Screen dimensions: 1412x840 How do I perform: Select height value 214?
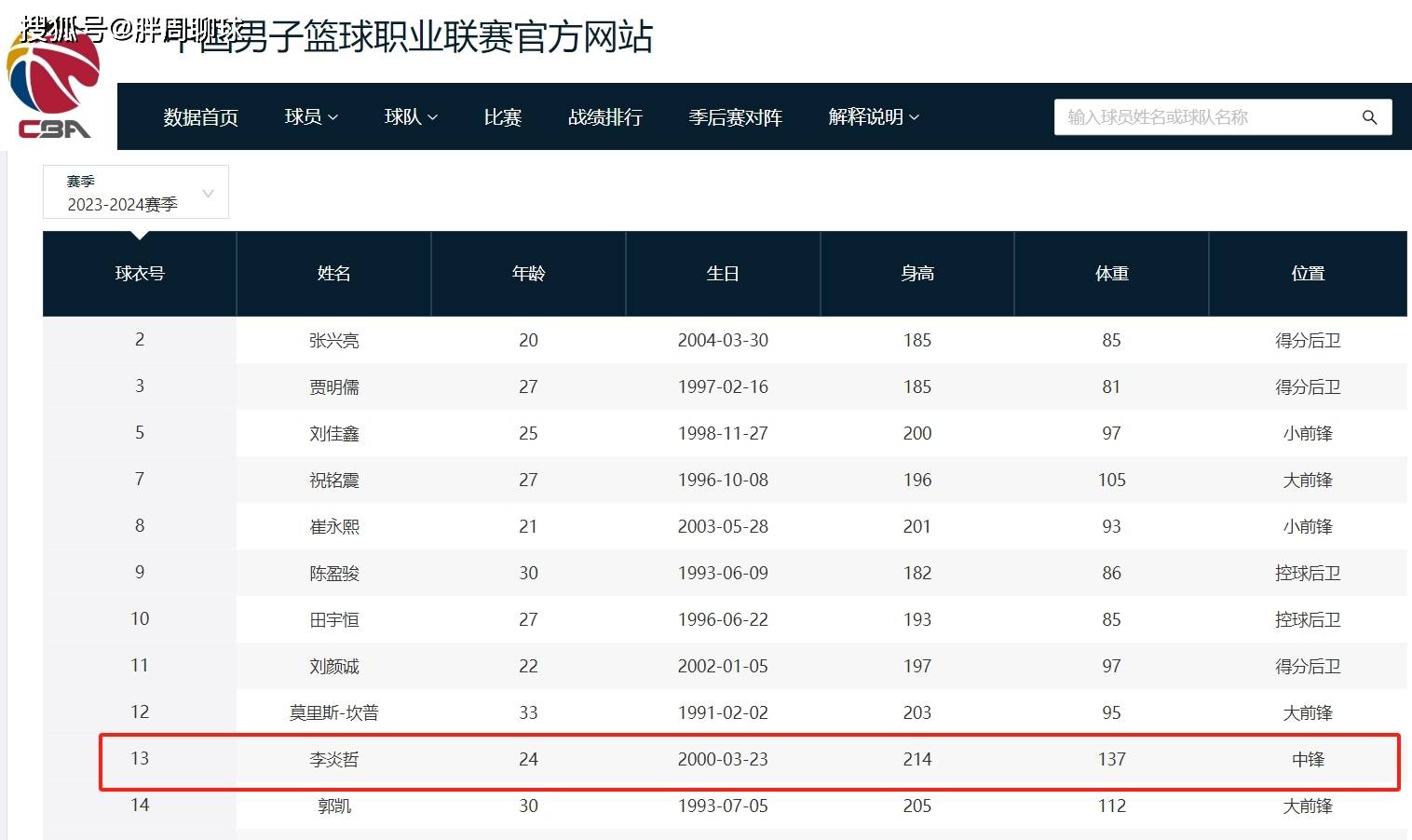tap(917, 760)
